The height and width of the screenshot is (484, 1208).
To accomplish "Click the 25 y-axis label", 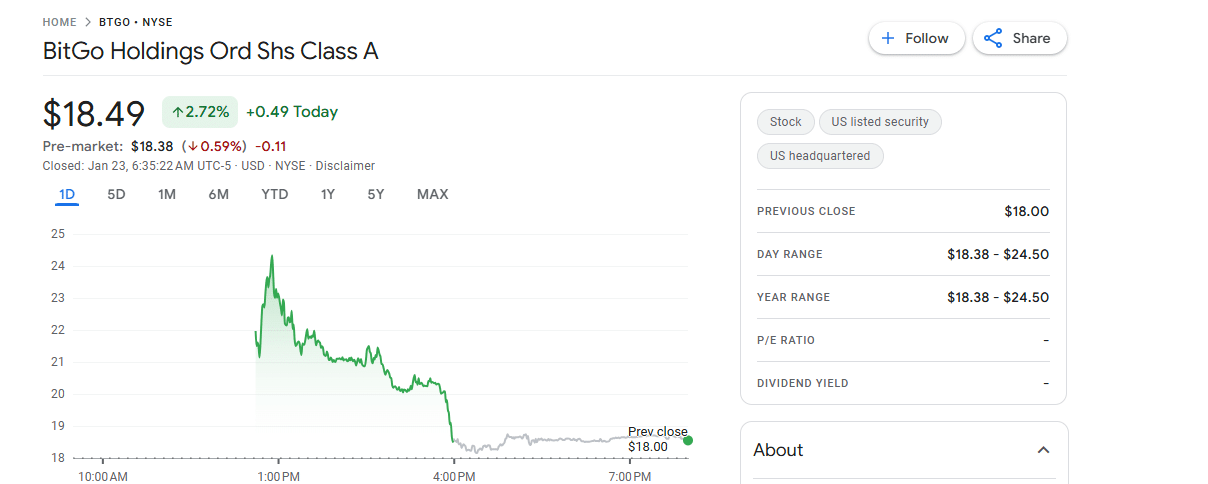I will coord(57,234).
